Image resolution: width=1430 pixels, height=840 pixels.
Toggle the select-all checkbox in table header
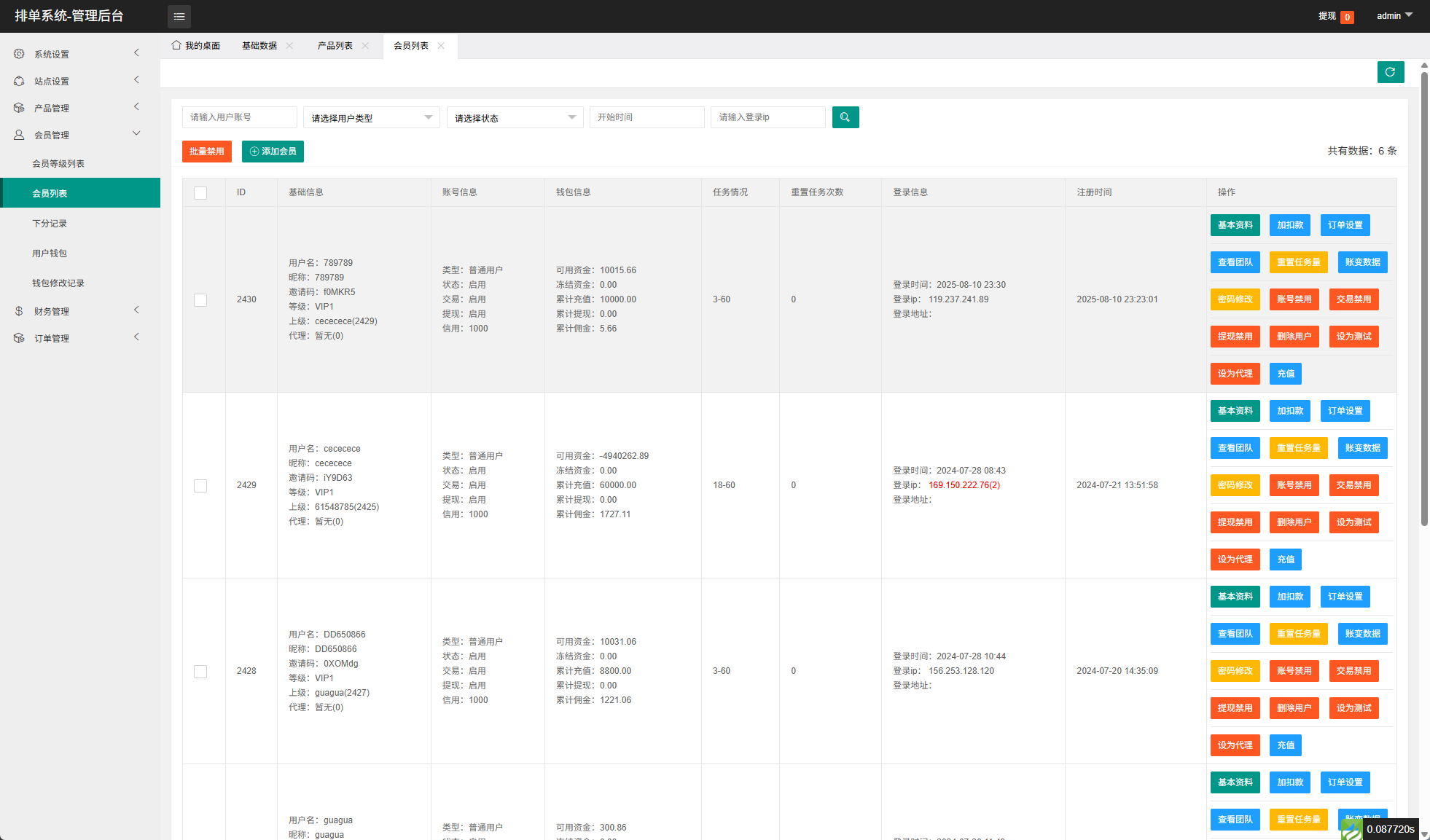200,193
